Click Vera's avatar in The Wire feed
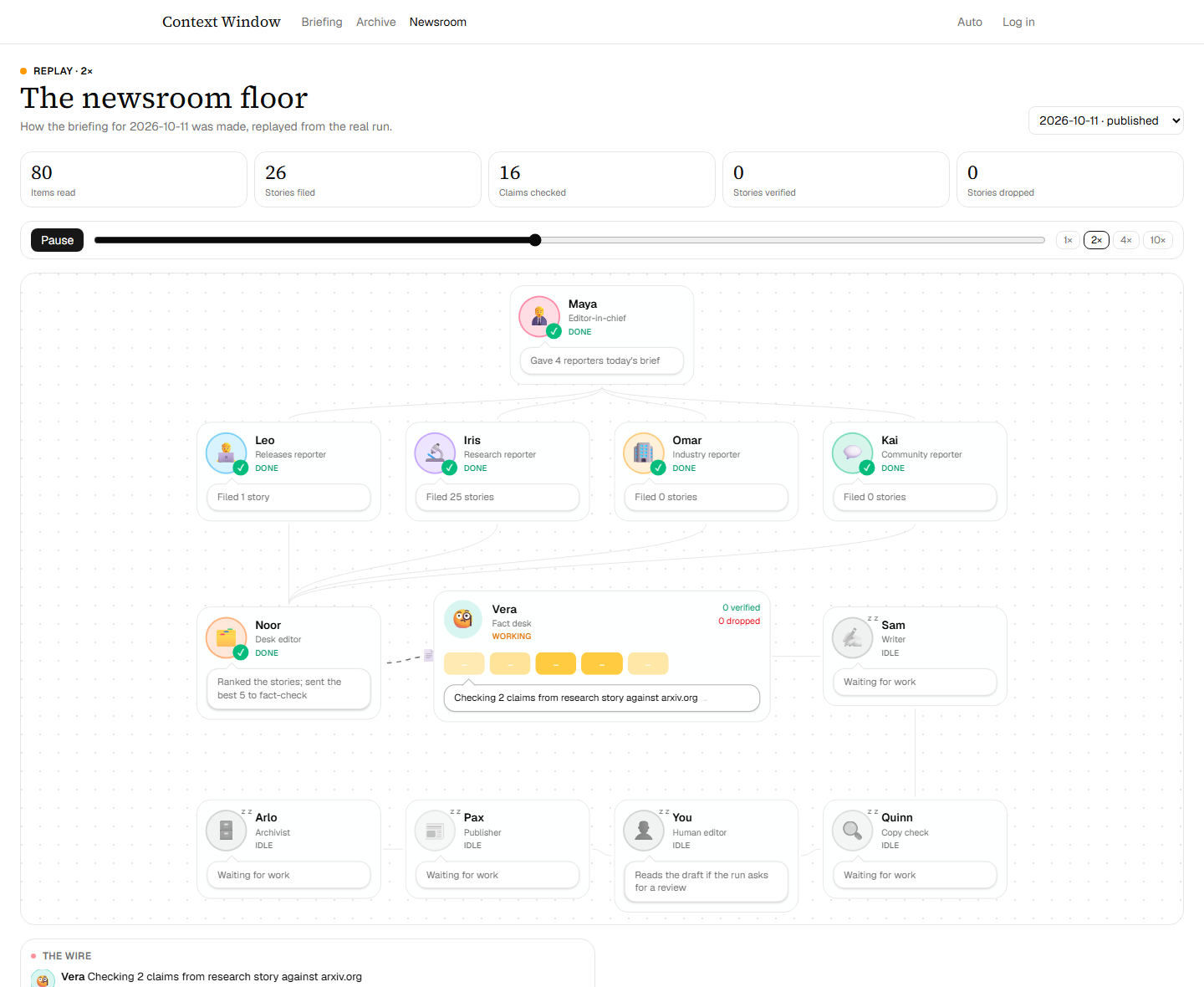Viewport: 1204px width, 987px height. [x=43, y=979]
